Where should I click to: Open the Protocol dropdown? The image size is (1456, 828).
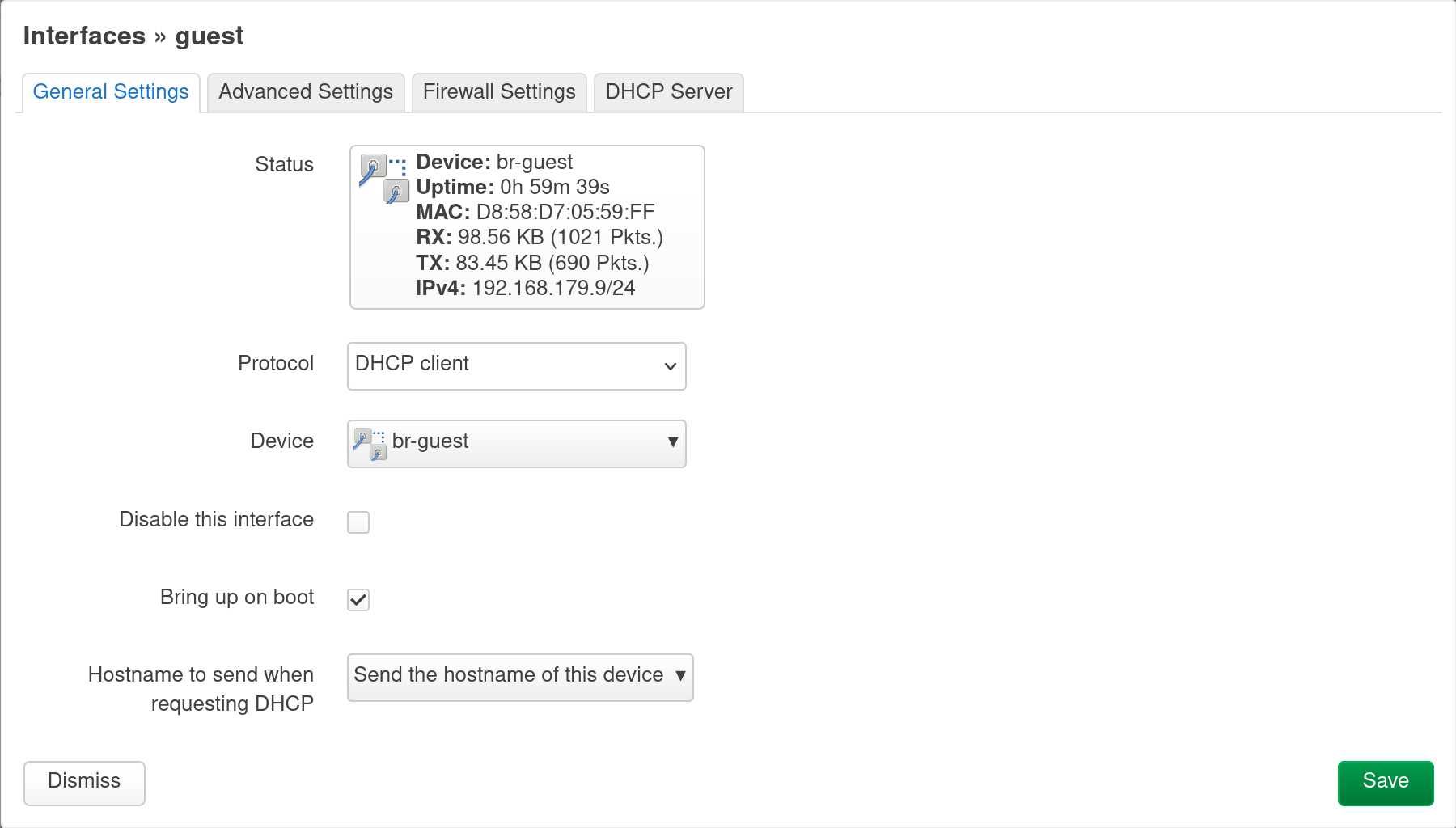(x=516, y=366)
